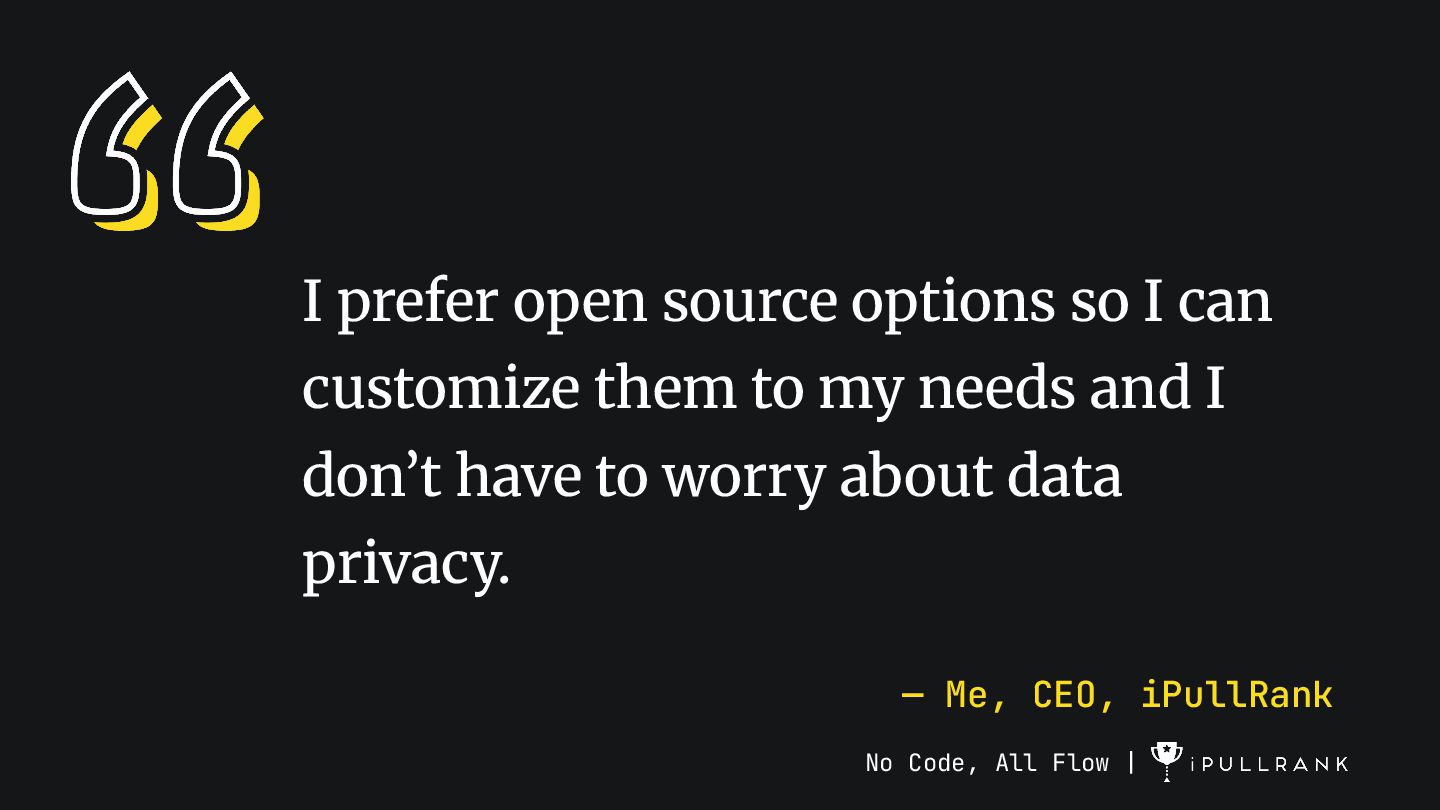Click the word "Flow" in the footer
This screenshot has width=1440, height=810.
coord(1080,763)
